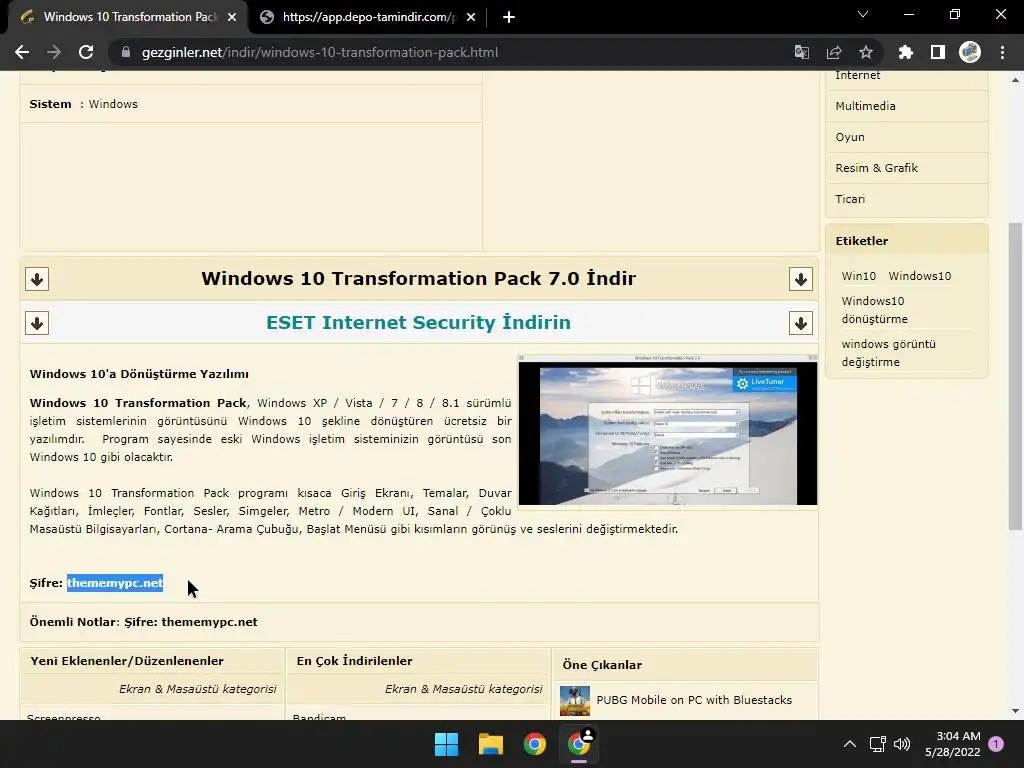Click the Yeni Eklenenler/Düzenlenenler heading

(127, 661)
